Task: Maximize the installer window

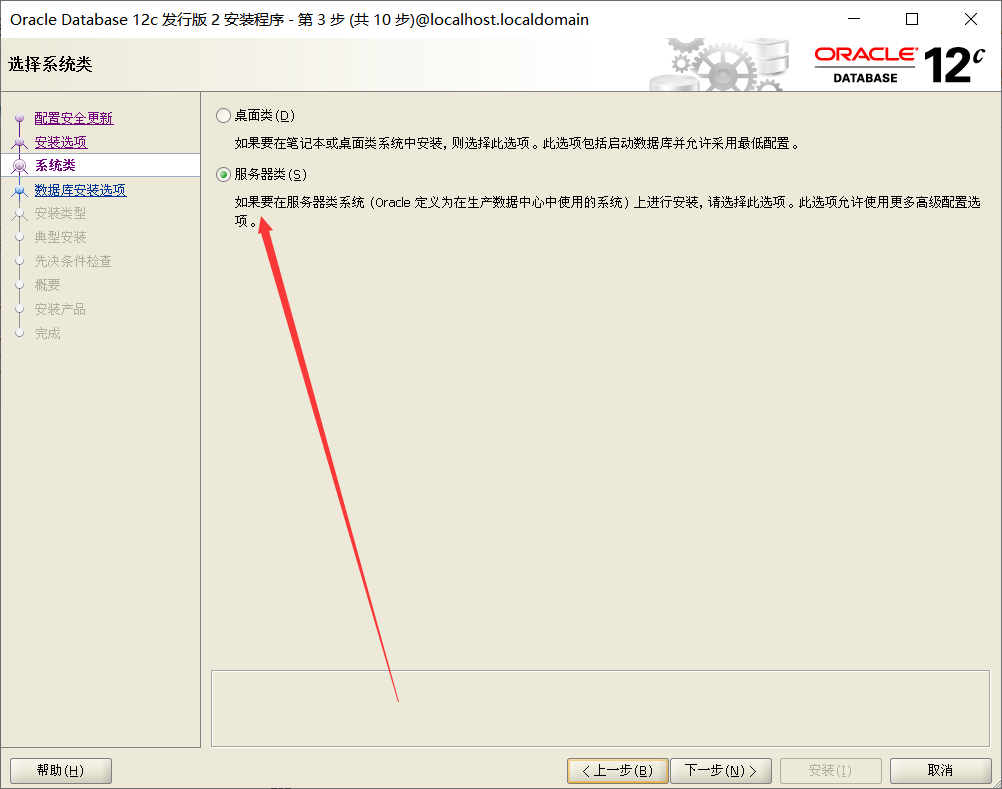Action: [912, 19]
